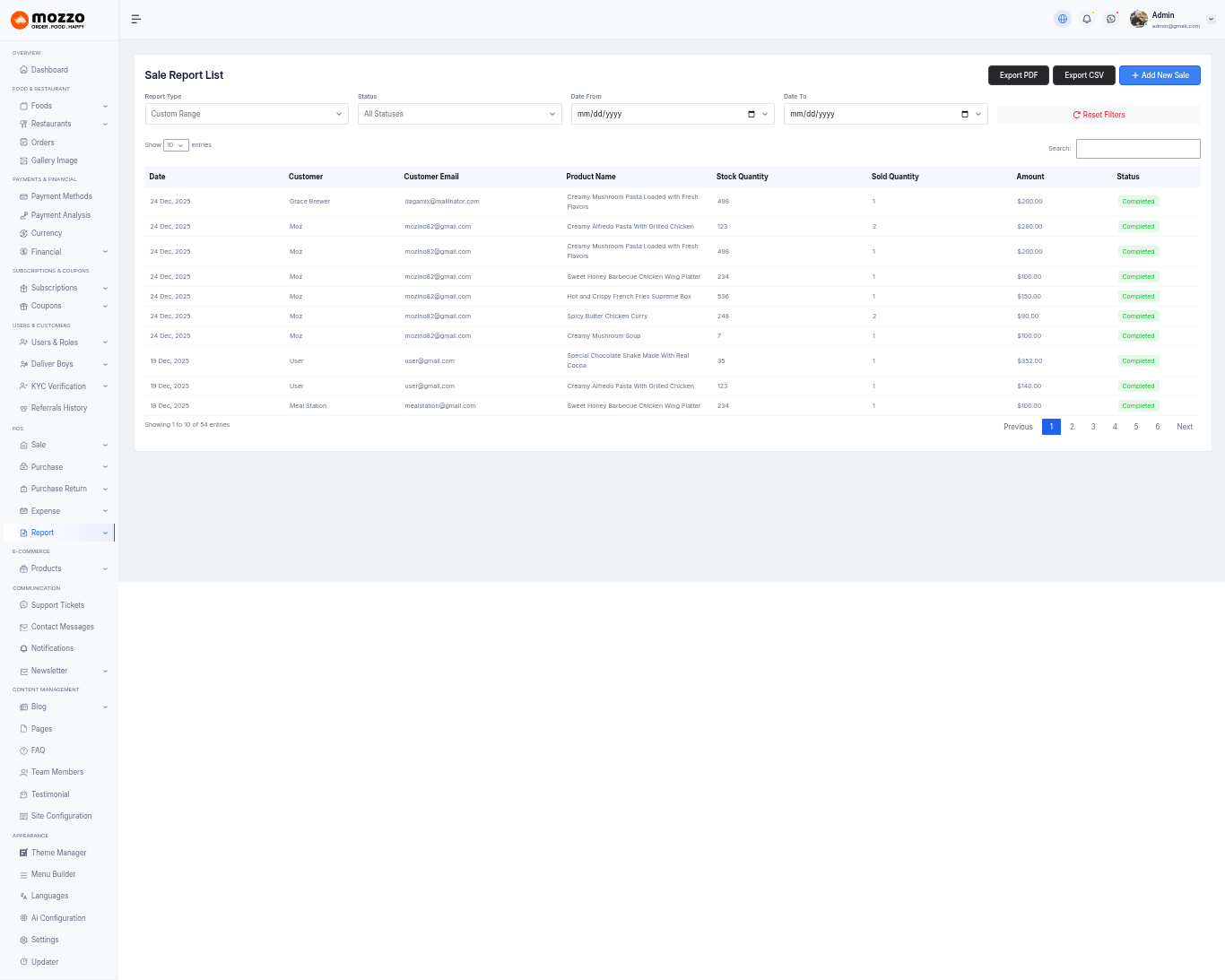Open the Report Type dropdown
The width and height of the screenshot is (1225, 980).
[x=247, y=114]
